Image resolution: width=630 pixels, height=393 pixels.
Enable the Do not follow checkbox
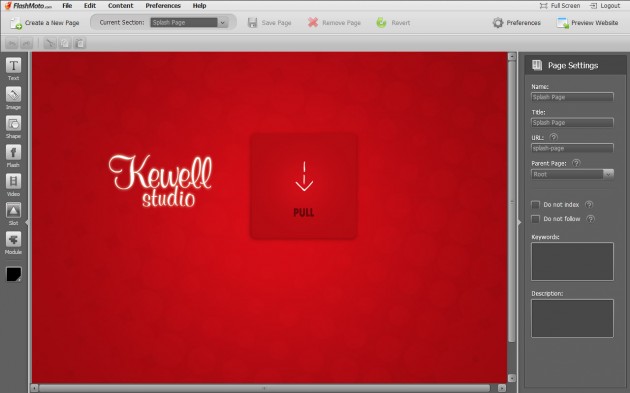535,219
